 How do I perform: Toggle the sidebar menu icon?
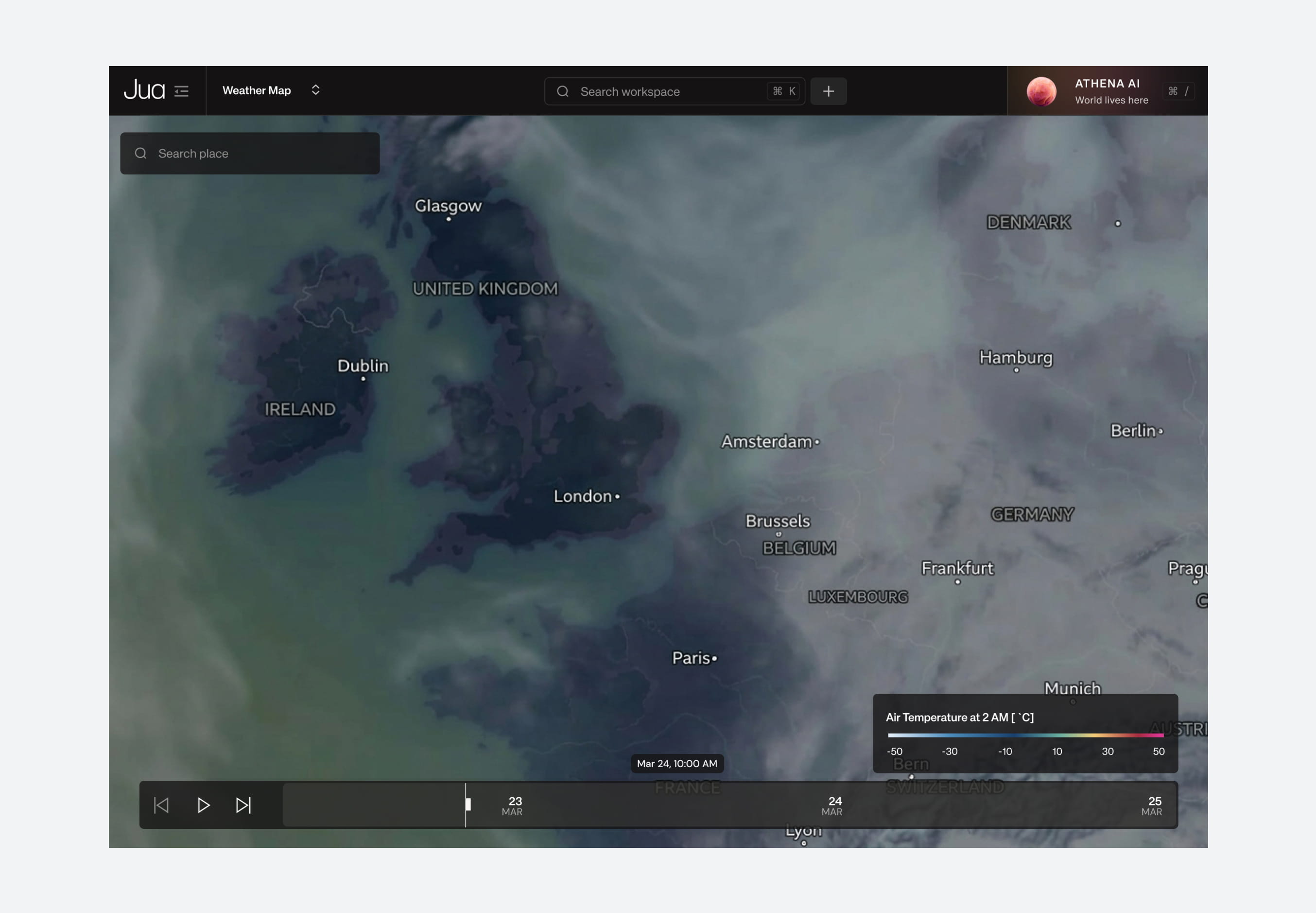pyautogui.click(x=181, y=91)
